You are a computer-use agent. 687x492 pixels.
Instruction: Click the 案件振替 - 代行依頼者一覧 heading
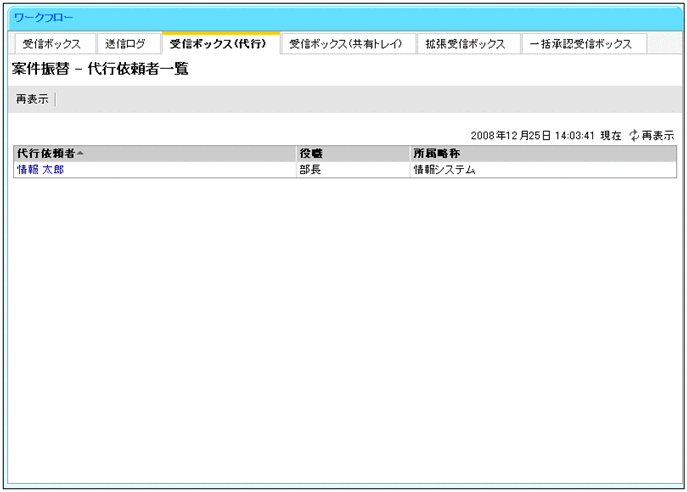(100, 69)
